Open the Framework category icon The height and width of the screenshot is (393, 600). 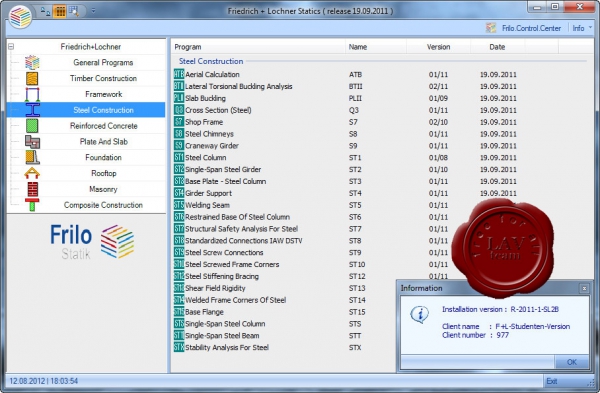coord(32,94)
